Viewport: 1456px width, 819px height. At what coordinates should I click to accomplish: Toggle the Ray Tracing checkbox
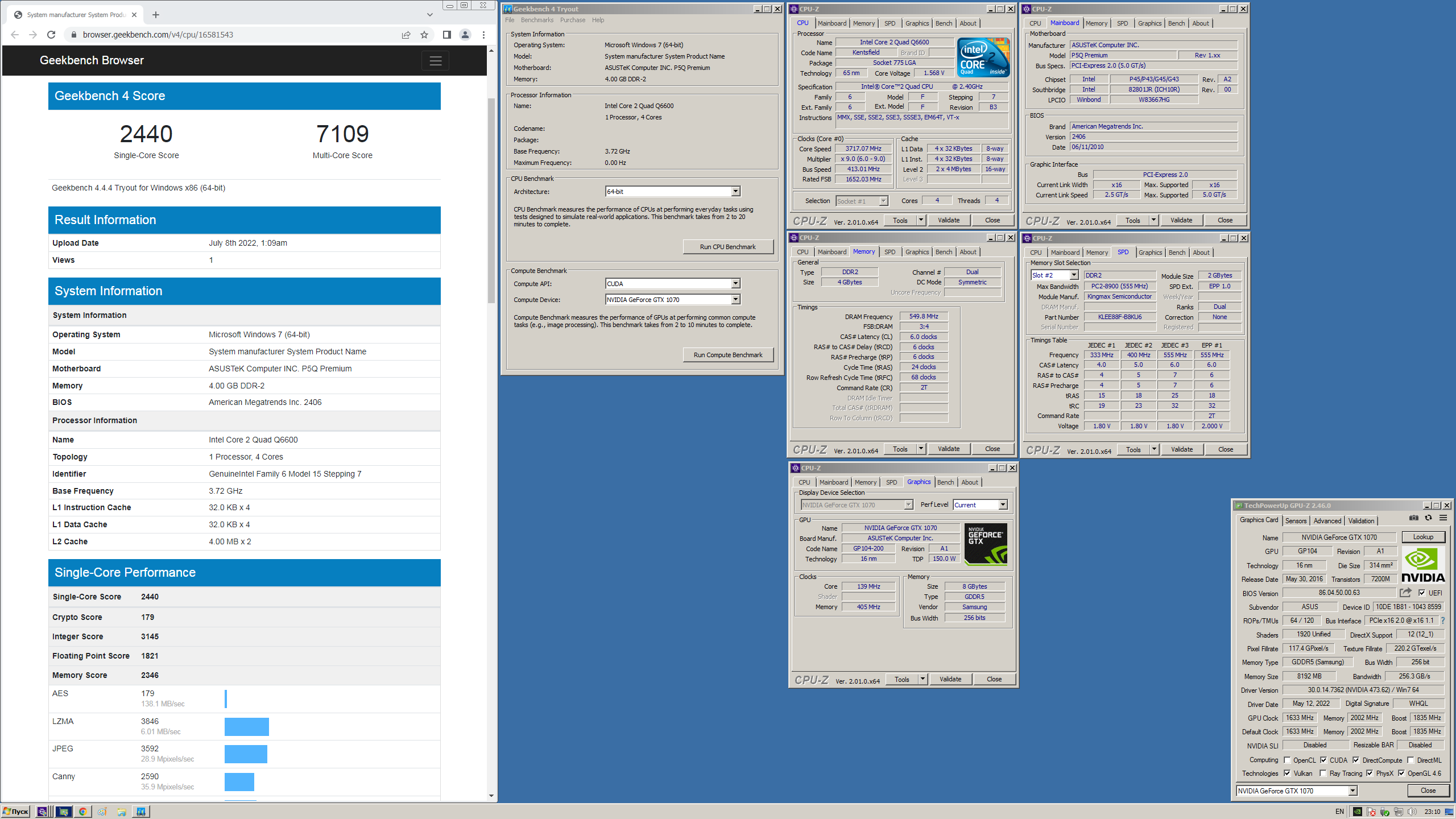pyautogui.click(x=1323, y=773)
